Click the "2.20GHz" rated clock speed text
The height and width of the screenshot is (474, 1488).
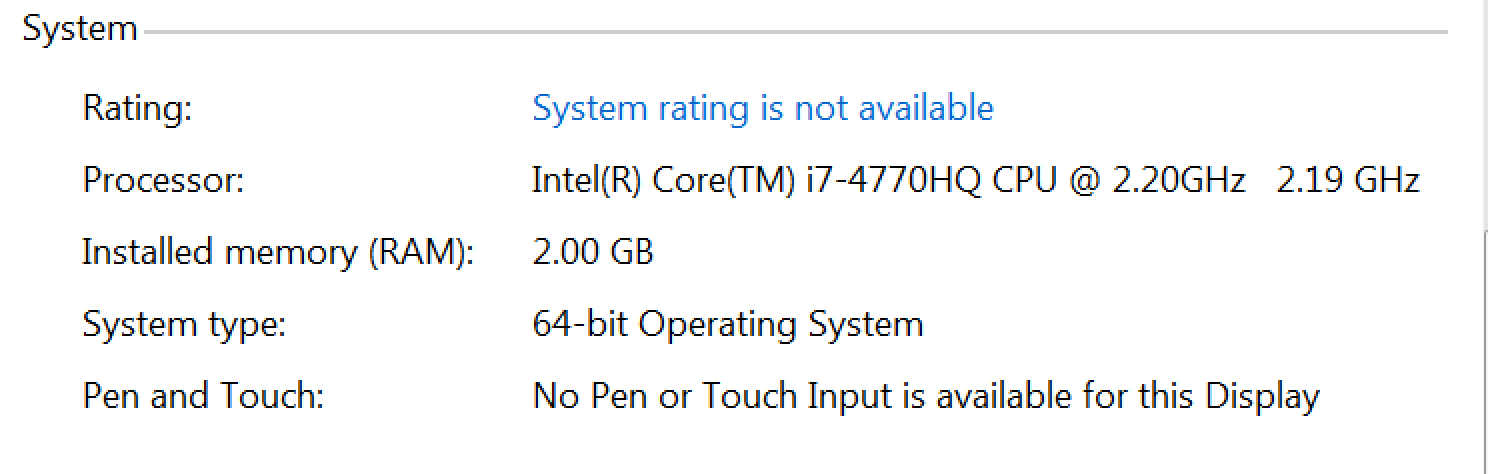1179,181
